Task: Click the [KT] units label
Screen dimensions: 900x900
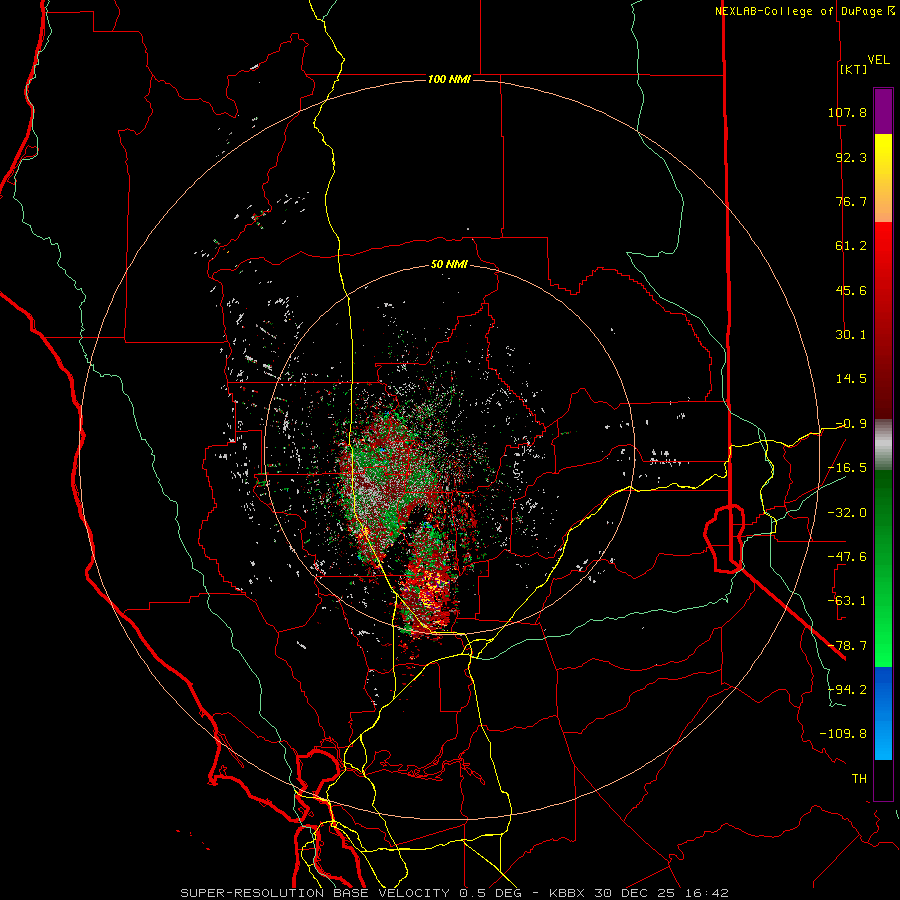Action: click(853, 69)
